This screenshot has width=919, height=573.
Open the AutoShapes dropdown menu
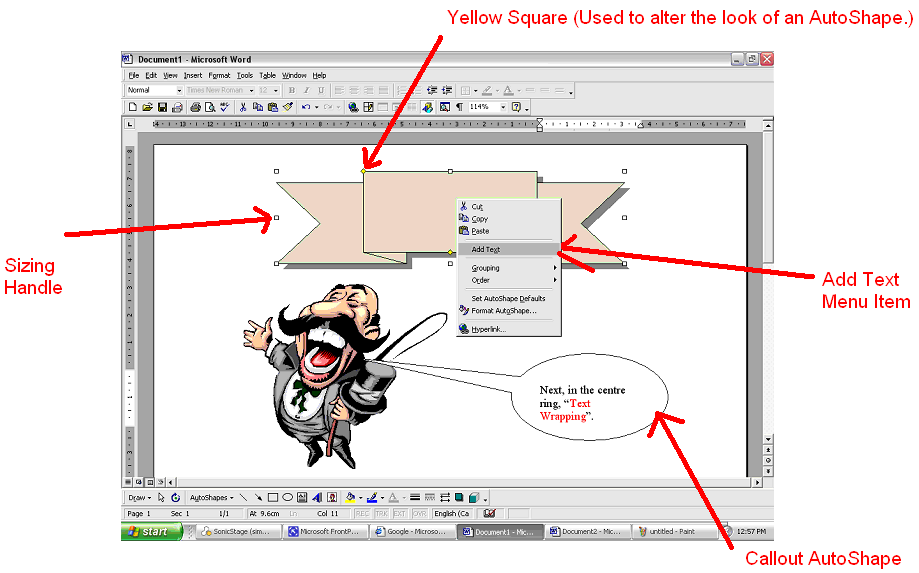point(211,497)
